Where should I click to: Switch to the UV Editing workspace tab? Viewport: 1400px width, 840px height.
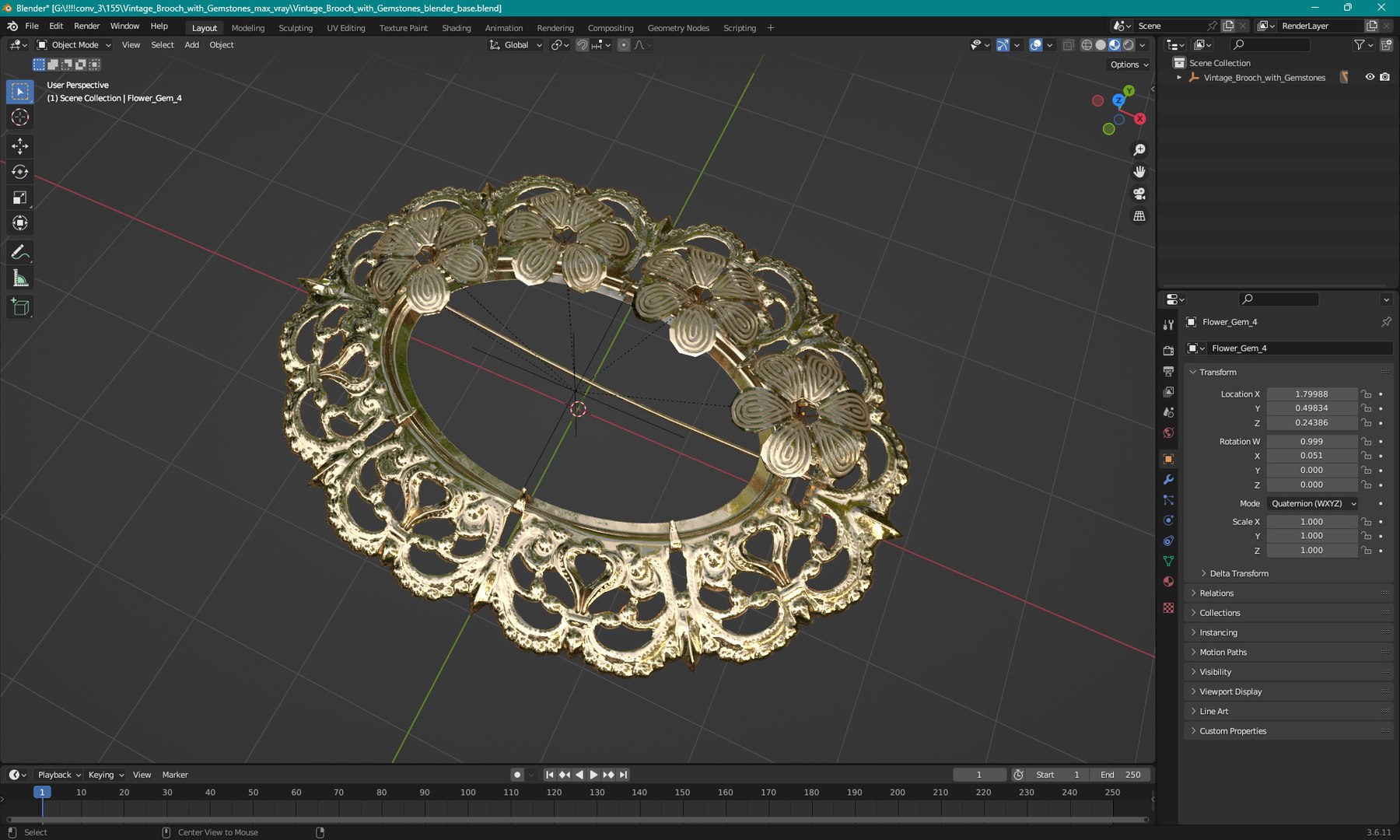coord(346,28)
